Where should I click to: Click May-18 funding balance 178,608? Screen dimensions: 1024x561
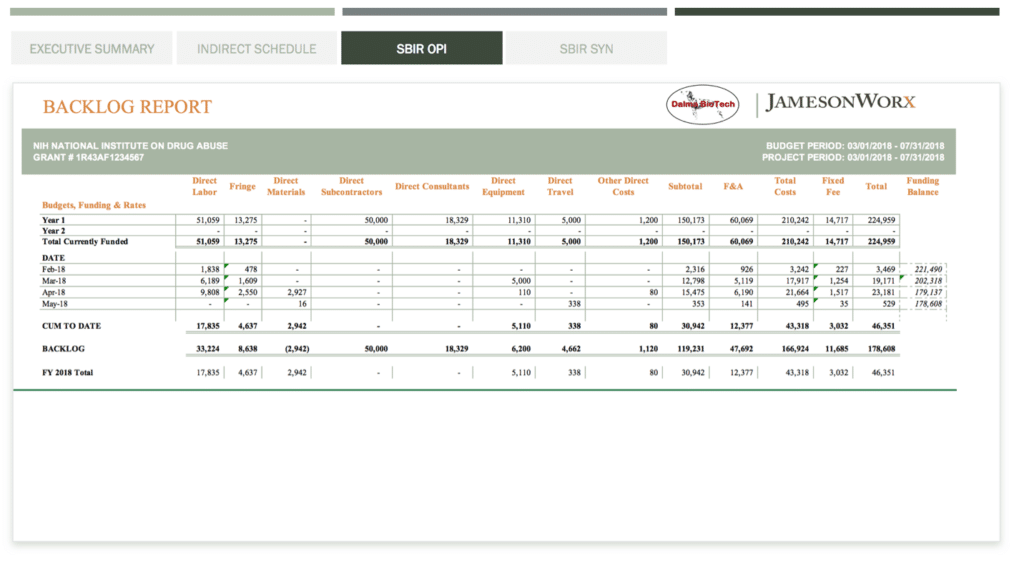[928, 304]
